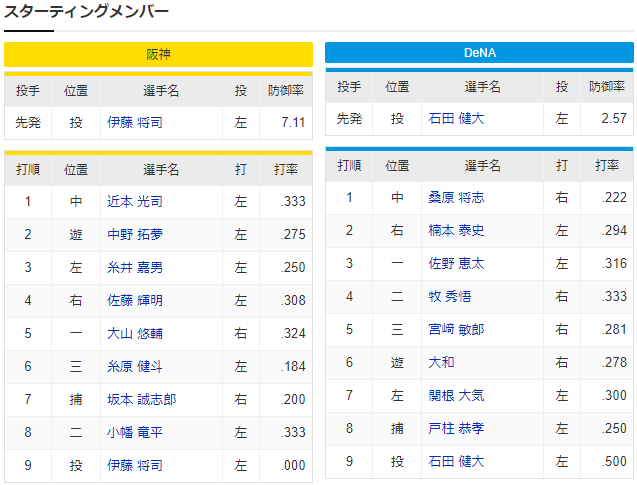Open player link 牧 秀悟
Screen dimensions: 637x485
point(450,296)
